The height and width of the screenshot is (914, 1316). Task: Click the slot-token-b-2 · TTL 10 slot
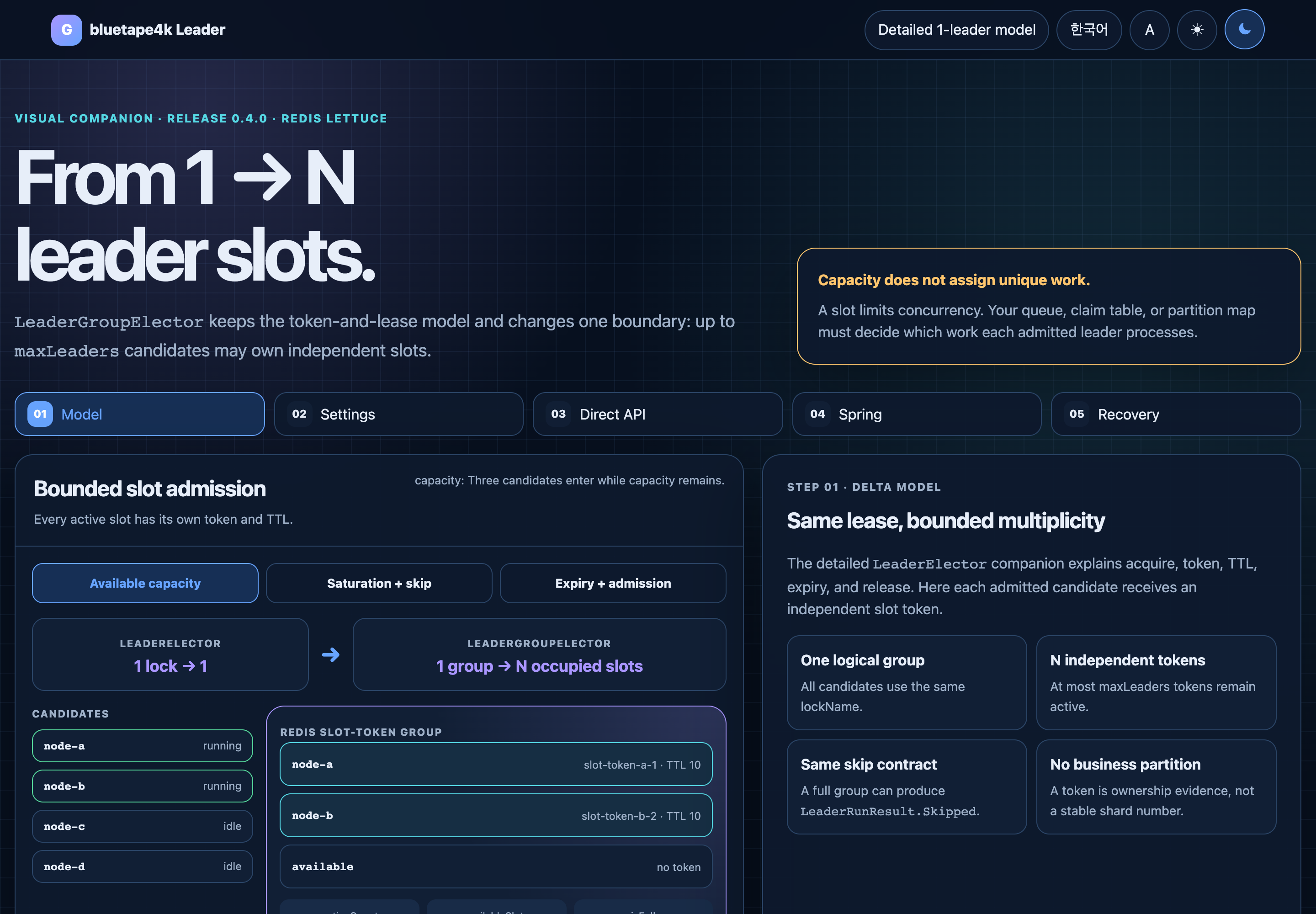pos(496,815)
